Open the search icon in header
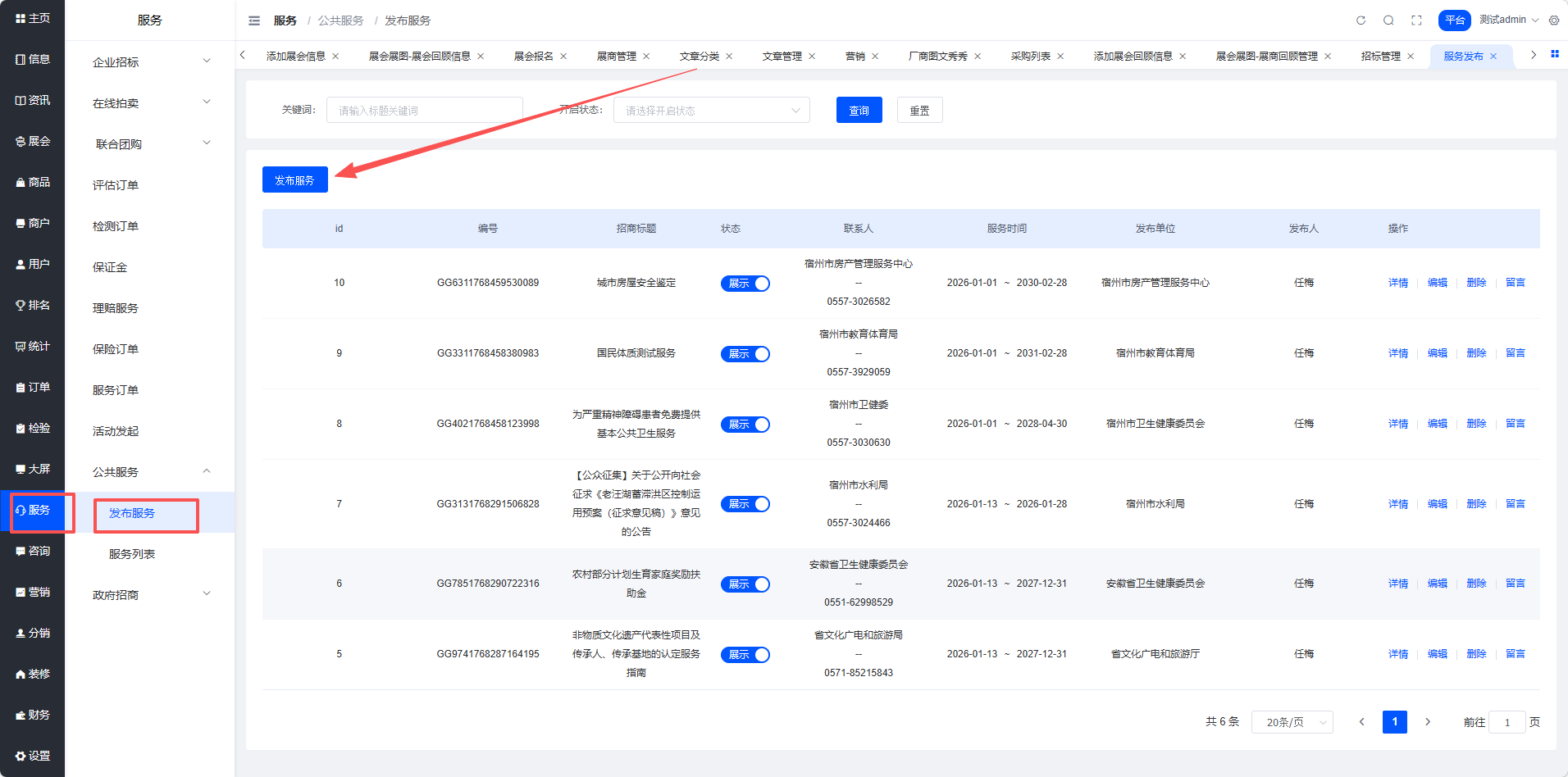Screen dimensions: 1568x777 [1388, 20]
